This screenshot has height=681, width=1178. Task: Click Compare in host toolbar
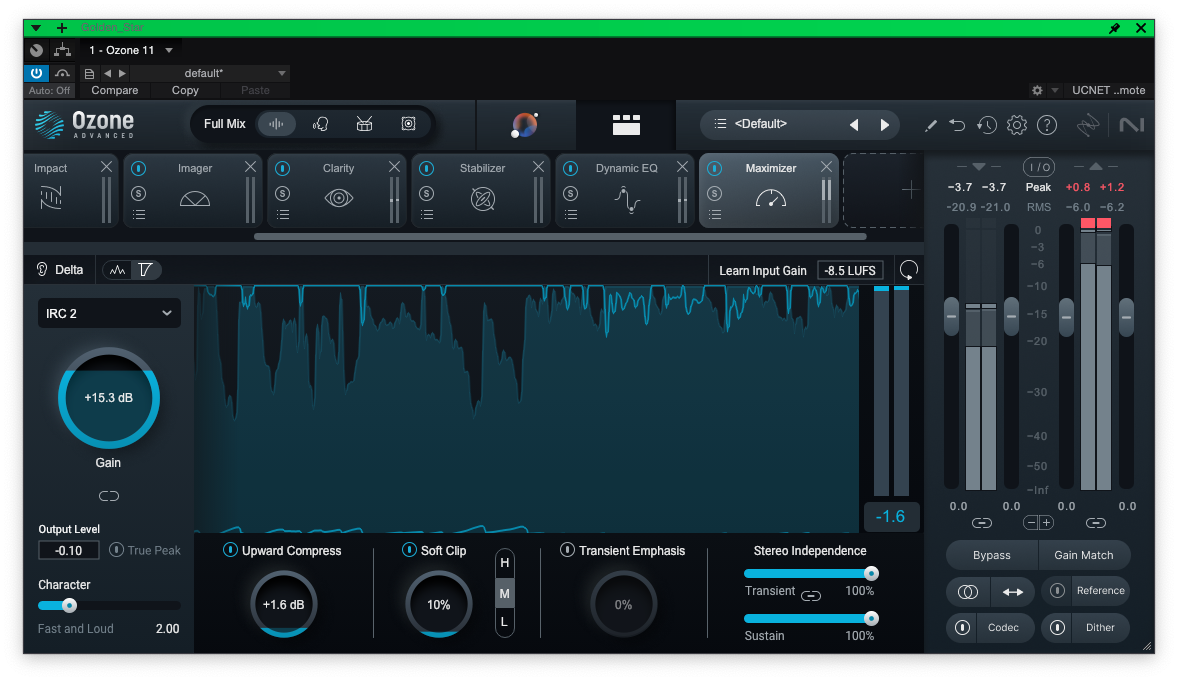point(115,90)
